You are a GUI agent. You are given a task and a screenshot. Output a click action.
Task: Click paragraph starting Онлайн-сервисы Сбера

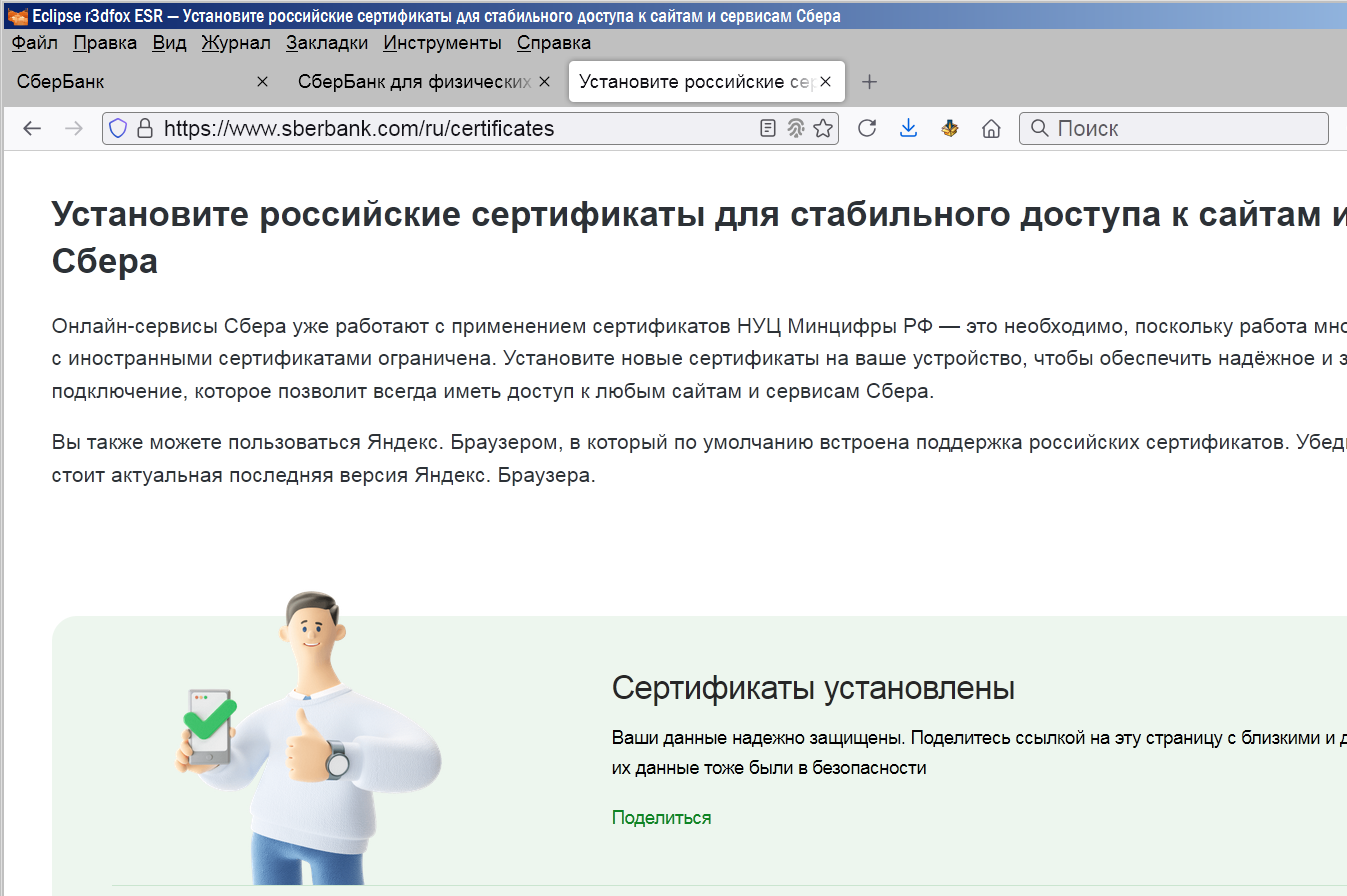coord(699,359)
